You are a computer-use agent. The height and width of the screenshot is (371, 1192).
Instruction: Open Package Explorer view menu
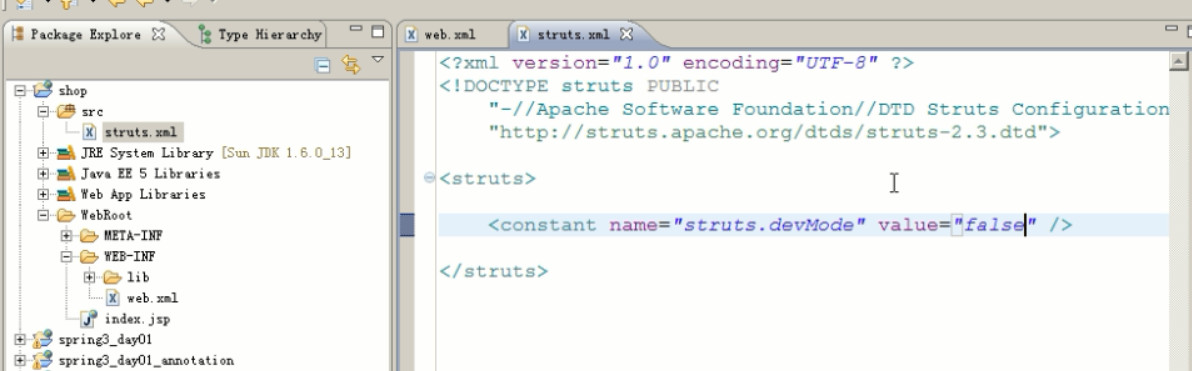pyautogui.click(x=378, y=60)
